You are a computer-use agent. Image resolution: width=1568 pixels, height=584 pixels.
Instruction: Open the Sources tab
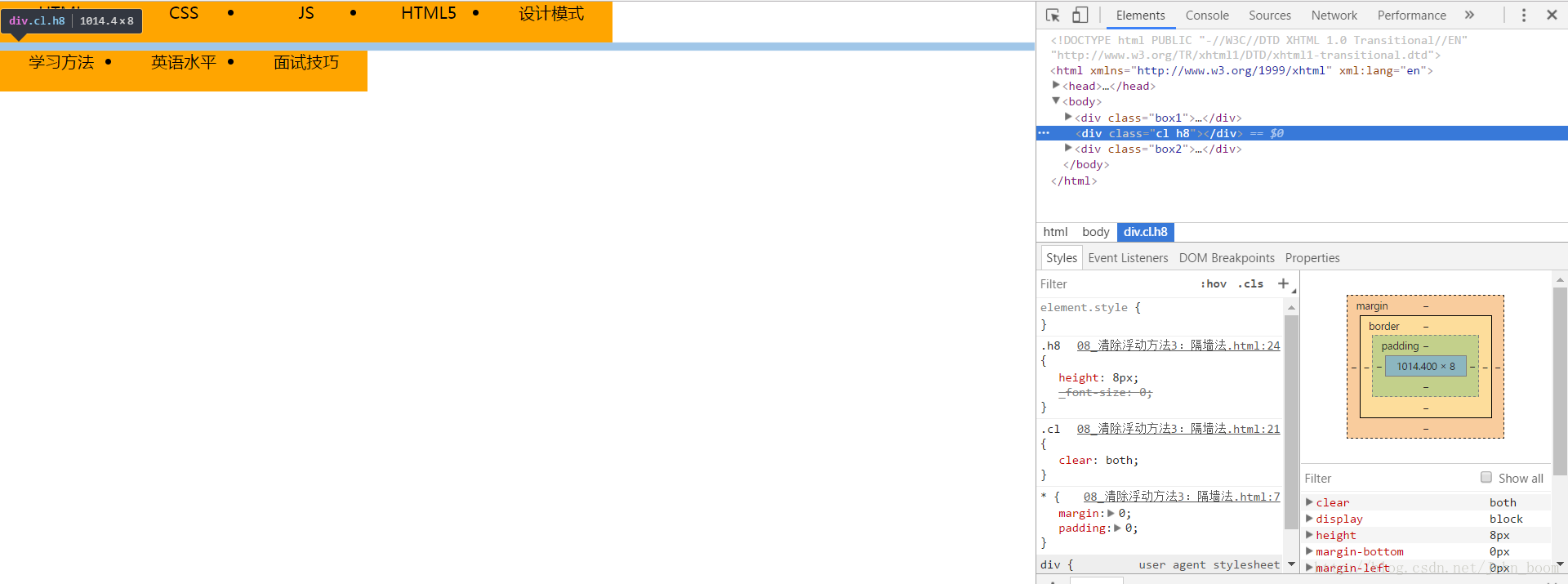tap(1270, 15)
